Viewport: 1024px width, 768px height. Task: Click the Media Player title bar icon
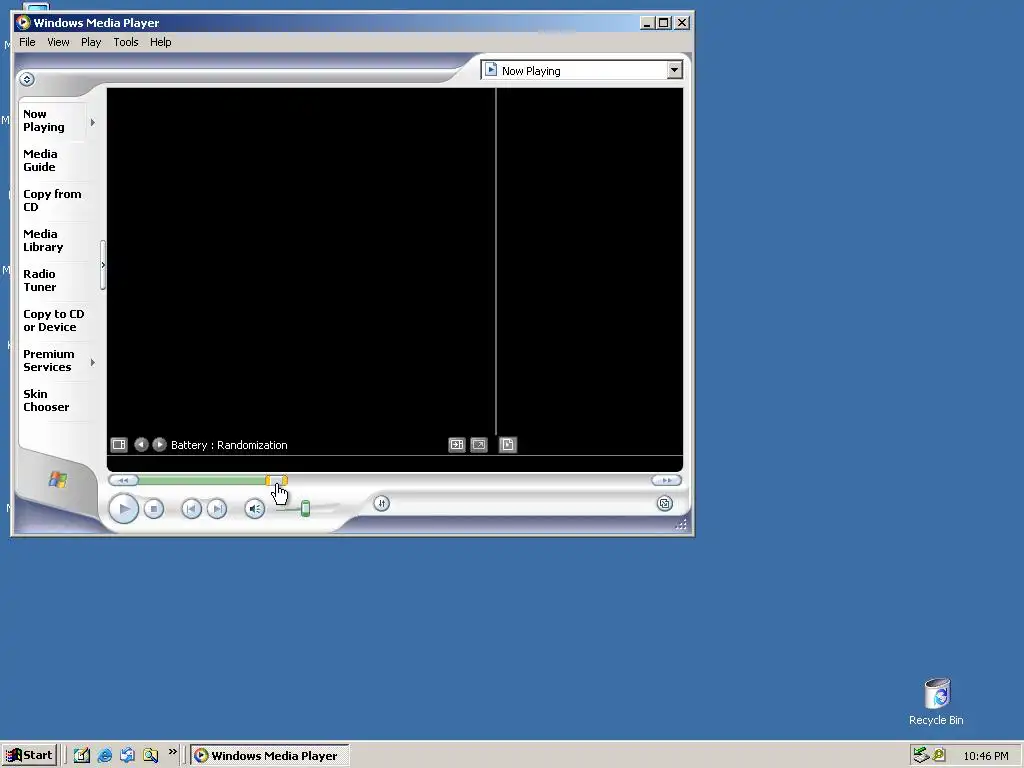point(24,23)
